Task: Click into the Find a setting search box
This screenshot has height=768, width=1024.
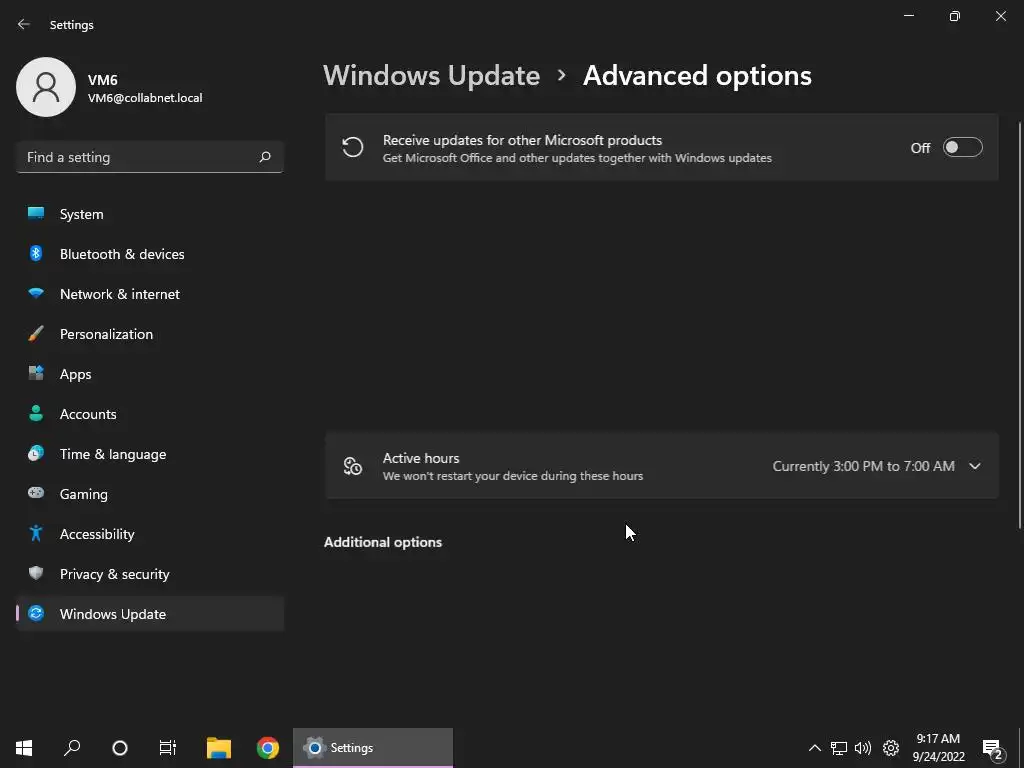Action: 150,157
